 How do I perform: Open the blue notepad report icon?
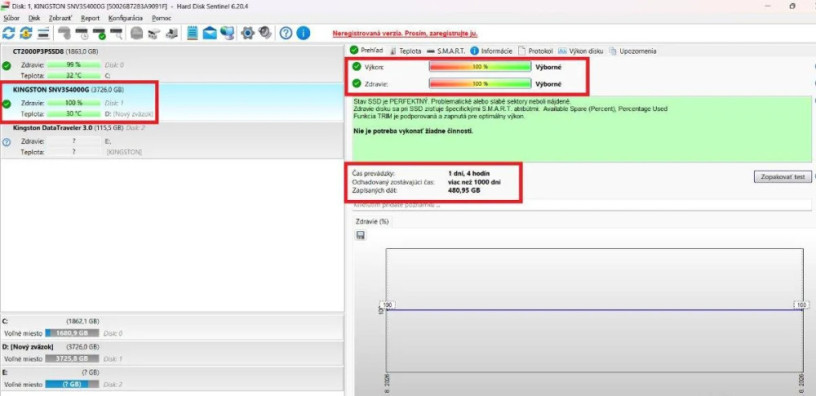pos(193,33)
